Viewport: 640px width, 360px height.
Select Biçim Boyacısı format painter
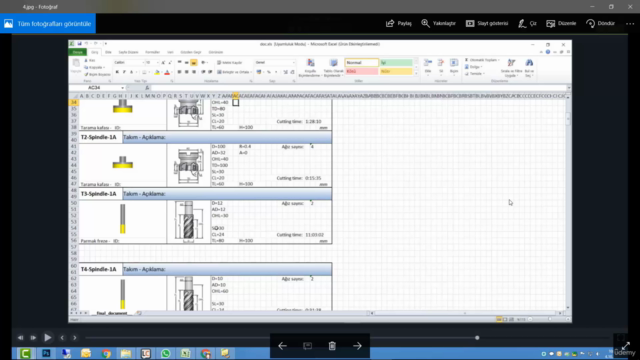pyautogui.click(x=98, y=74)
